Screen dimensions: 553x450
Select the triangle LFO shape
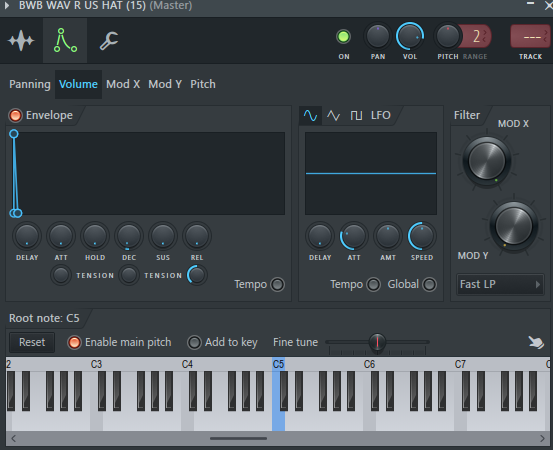click(x=333, y=115)
